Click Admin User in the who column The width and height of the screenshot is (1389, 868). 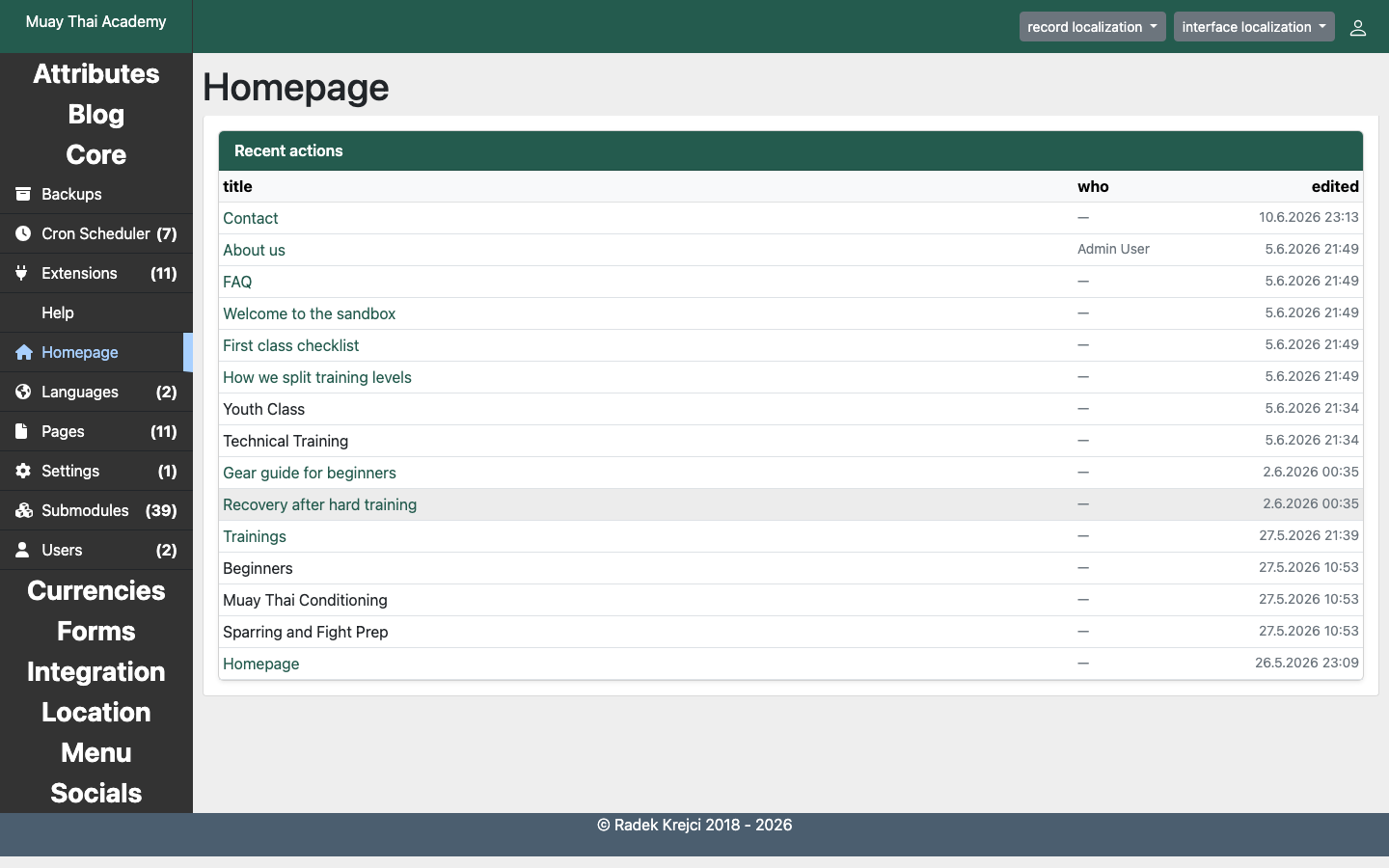(x=1113, y=249)
